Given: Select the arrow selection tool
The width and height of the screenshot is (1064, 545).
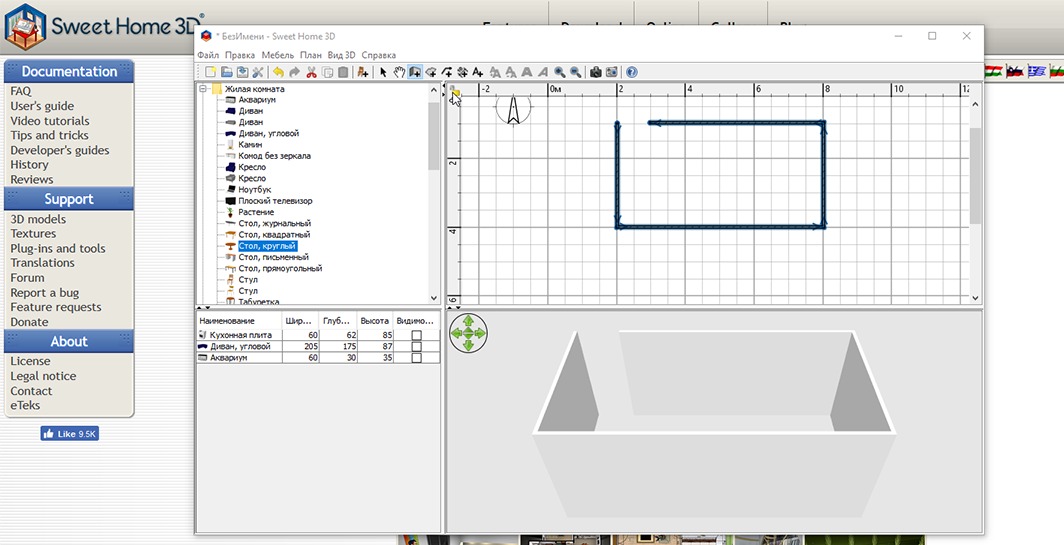Looking at the screenshot, I should click(383, 72).
